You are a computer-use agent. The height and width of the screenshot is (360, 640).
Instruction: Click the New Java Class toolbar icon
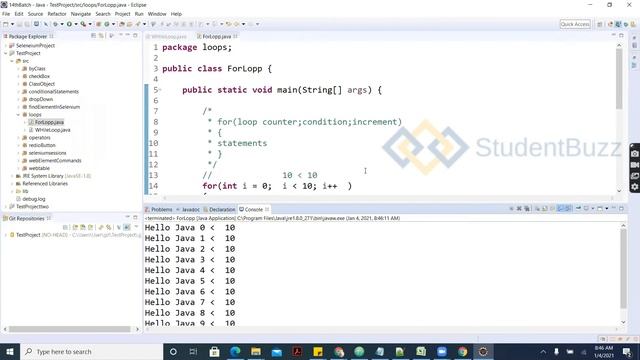(x=107, y=24)
